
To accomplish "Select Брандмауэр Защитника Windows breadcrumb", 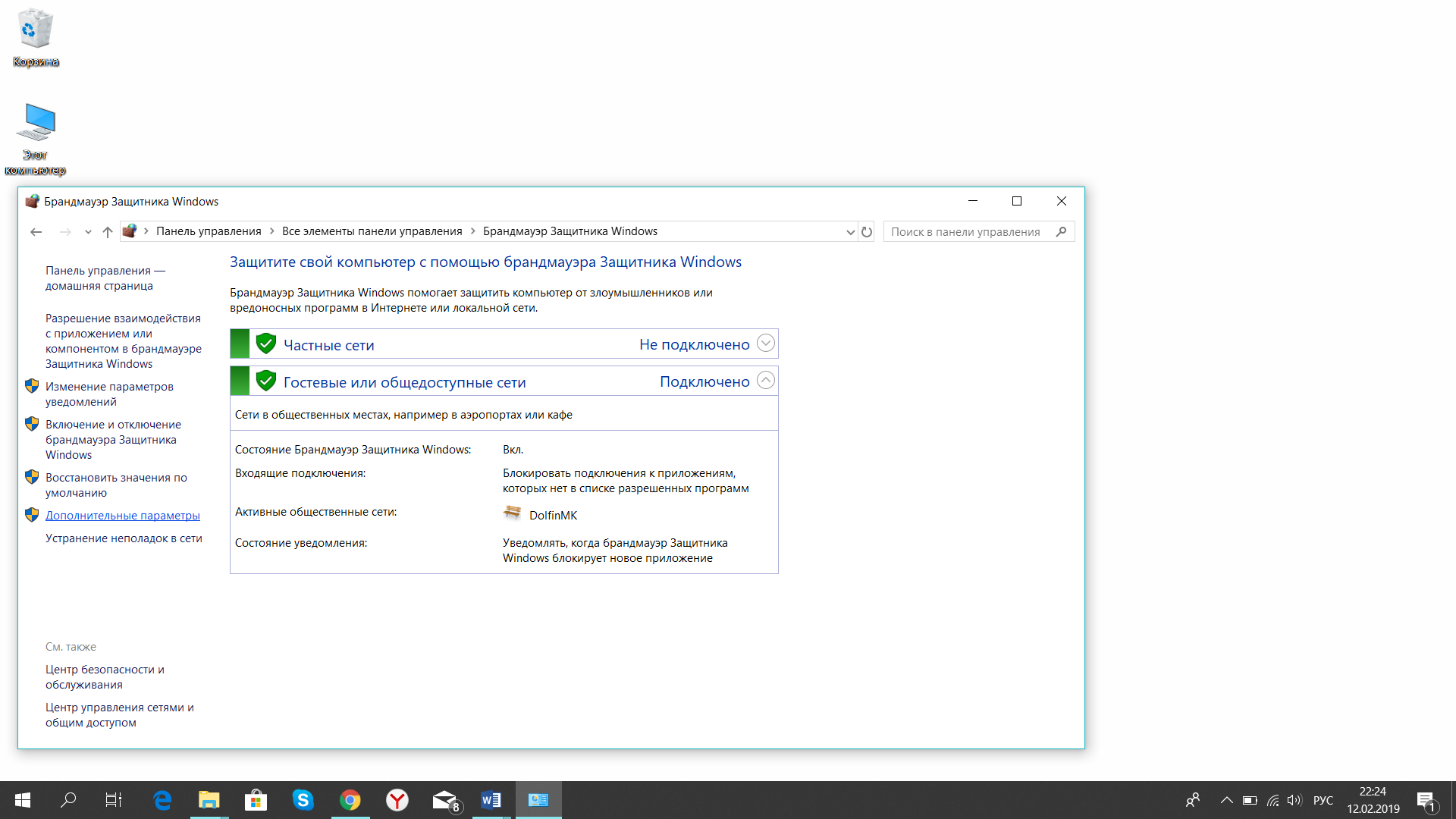I will tap(570, 231).
